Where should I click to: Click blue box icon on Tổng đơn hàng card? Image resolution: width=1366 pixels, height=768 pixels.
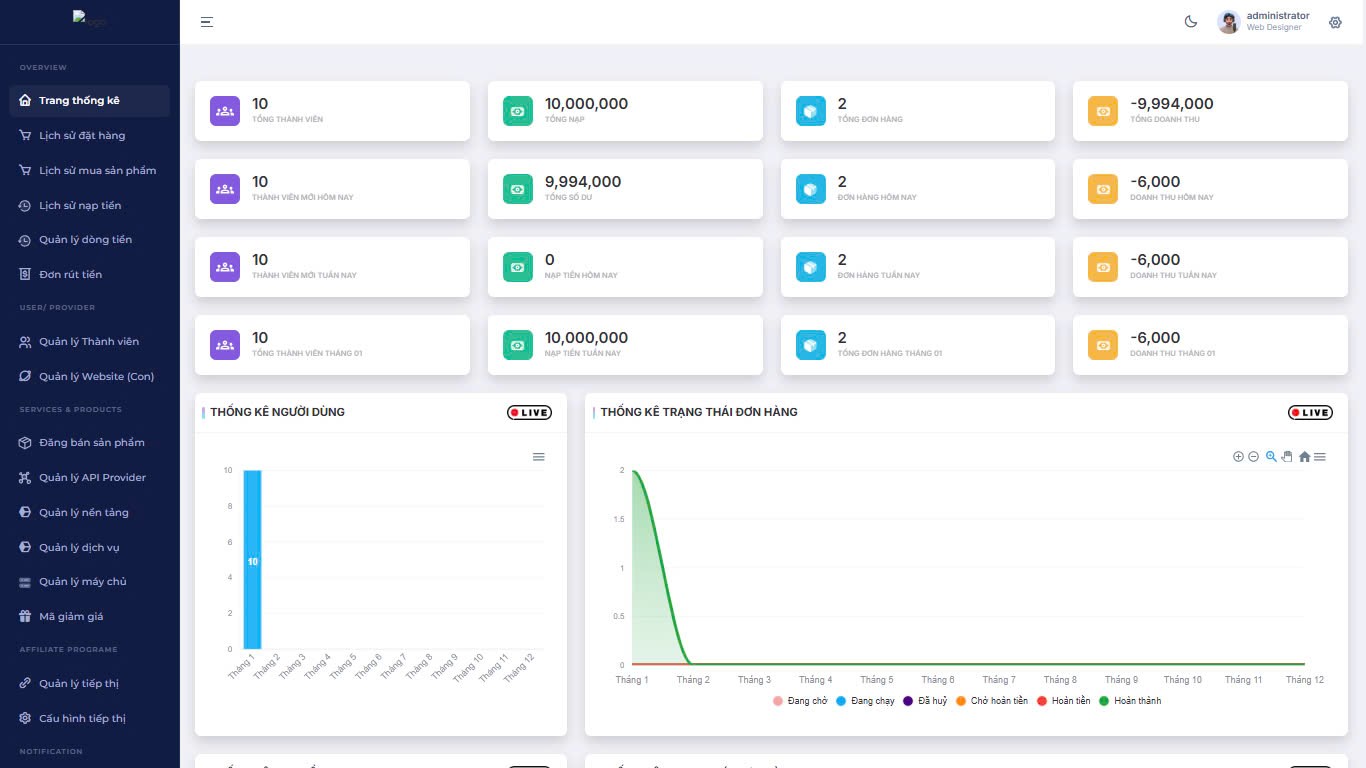811,111
